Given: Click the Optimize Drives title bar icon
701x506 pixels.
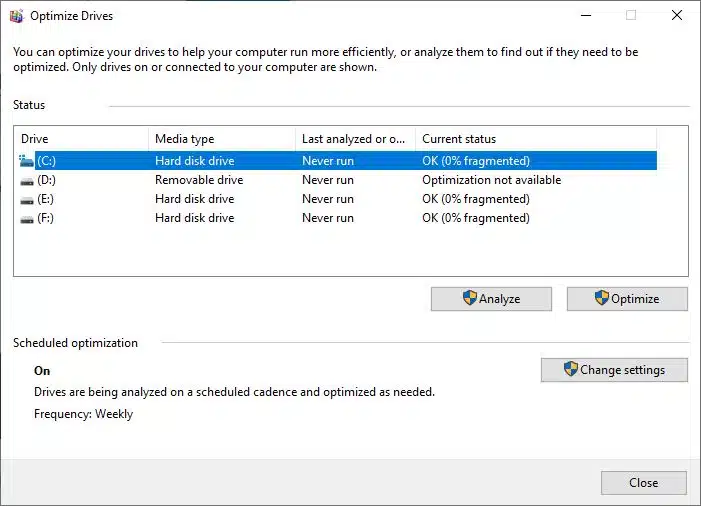Looking at the screenshot, I should tap(17, 16).
